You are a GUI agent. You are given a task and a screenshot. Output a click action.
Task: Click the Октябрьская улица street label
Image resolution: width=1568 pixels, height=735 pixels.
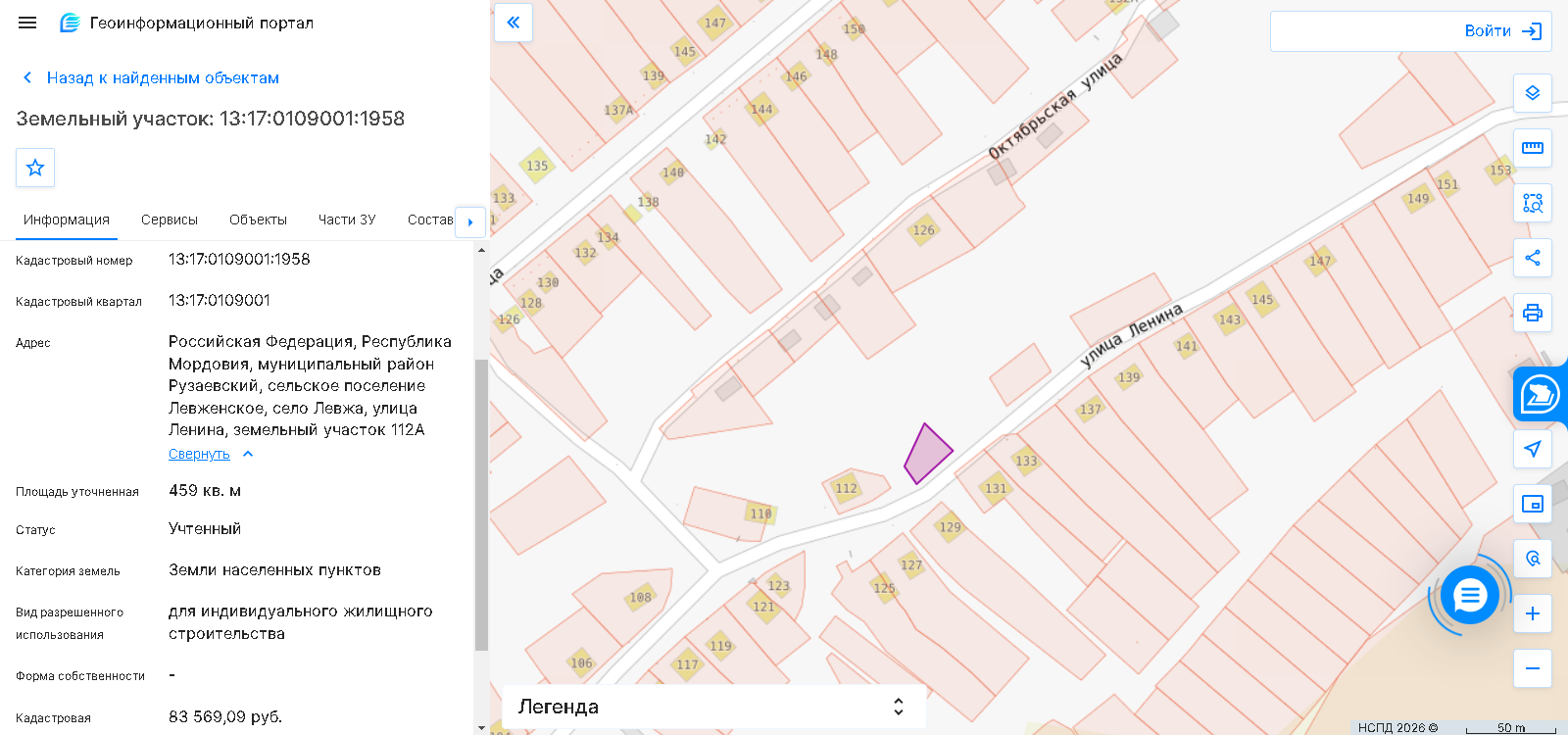click(1054, 107)
